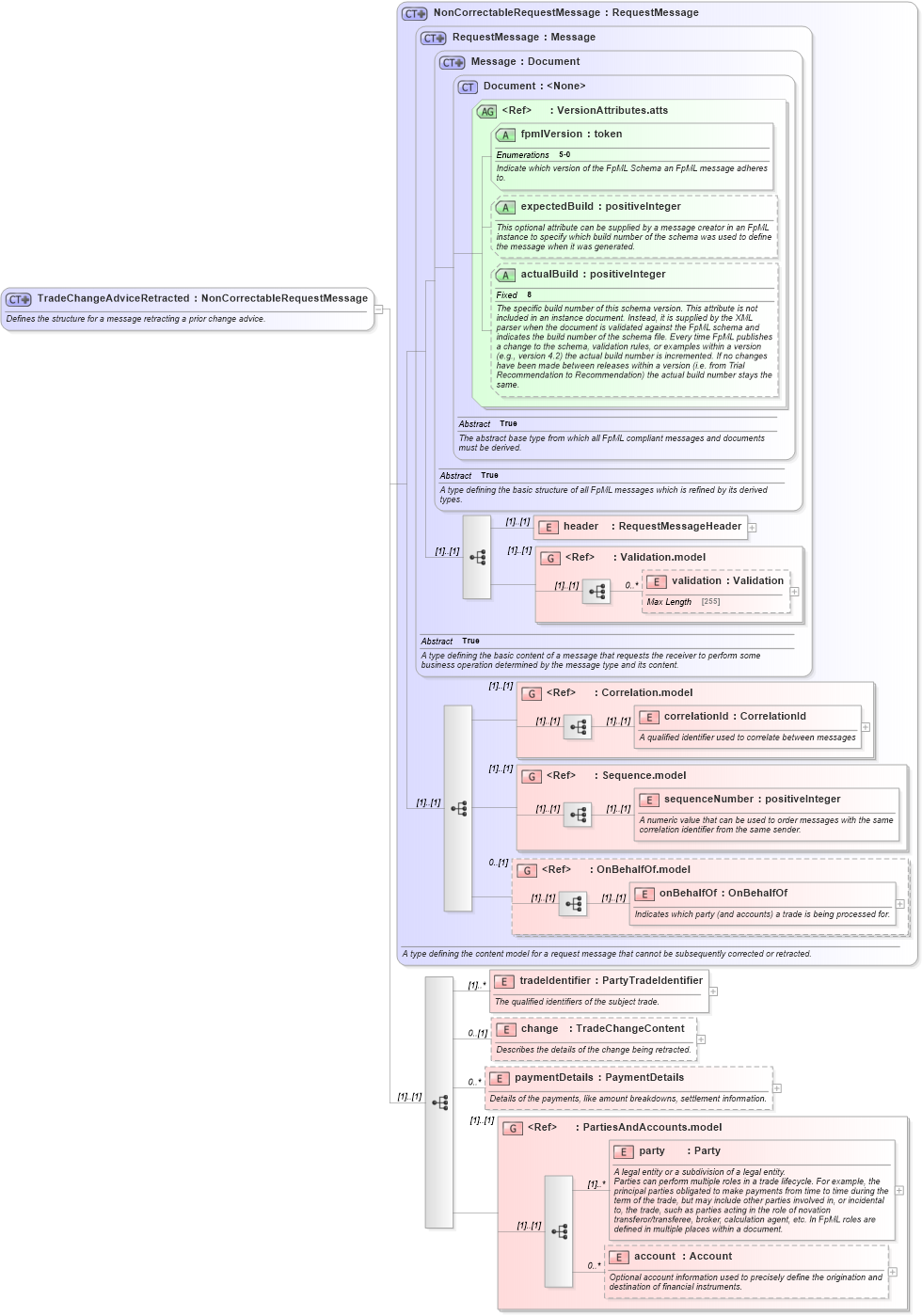Click 'Abstract True' under Document description
Image resolution: width=922 pixels, height=1316 pixels.
488,424
